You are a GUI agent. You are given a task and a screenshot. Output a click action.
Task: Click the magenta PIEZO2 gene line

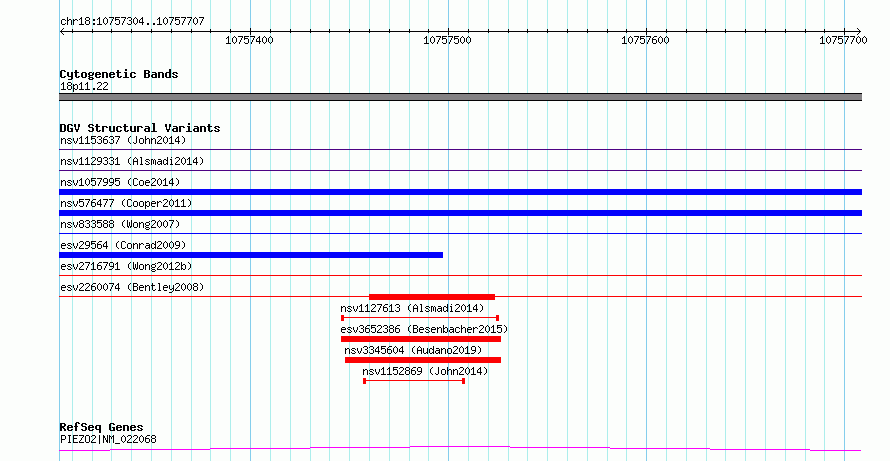[460, 449]
